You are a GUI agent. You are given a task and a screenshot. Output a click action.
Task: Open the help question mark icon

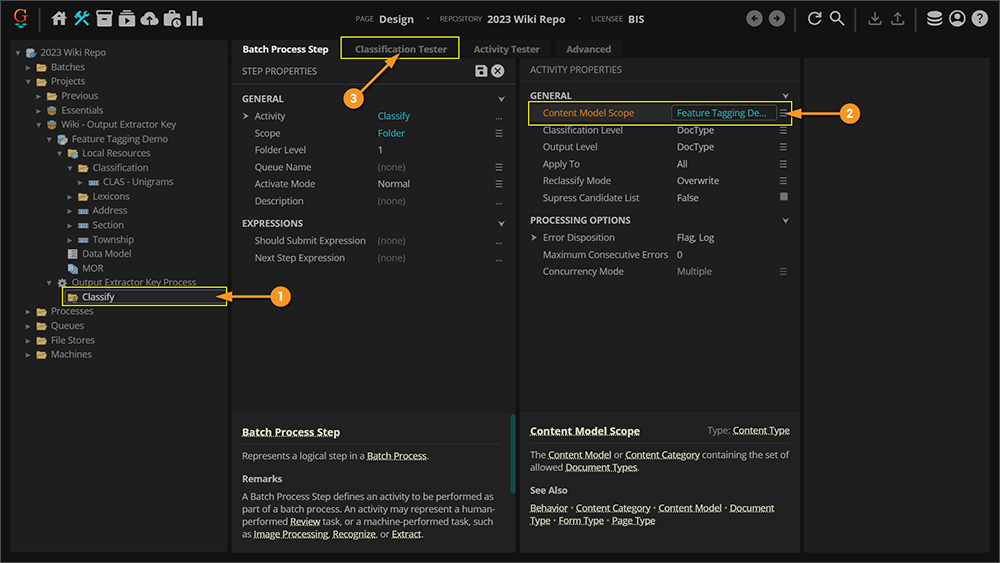coord(979,19)
